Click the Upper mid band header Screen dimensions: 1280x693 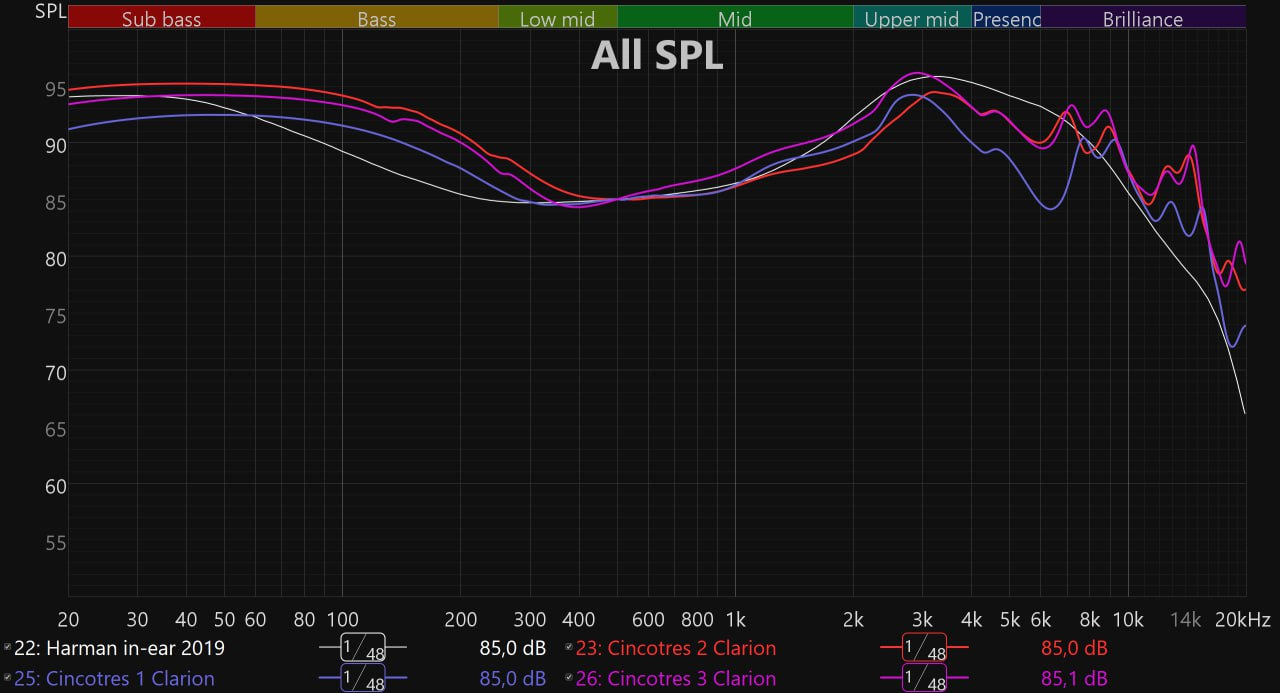click(911, 18)
